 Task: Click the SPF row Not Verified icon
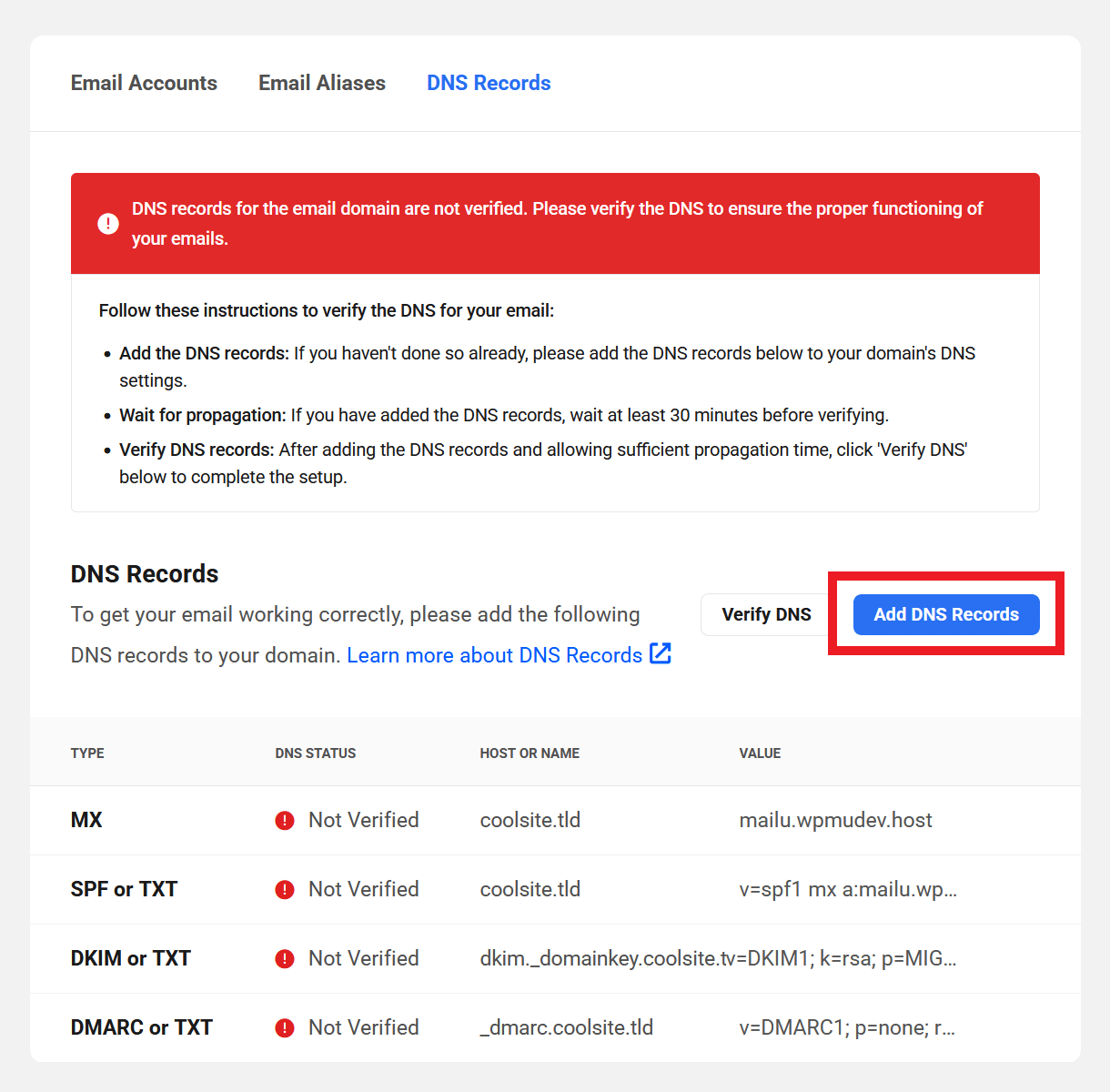coord(285,890)
